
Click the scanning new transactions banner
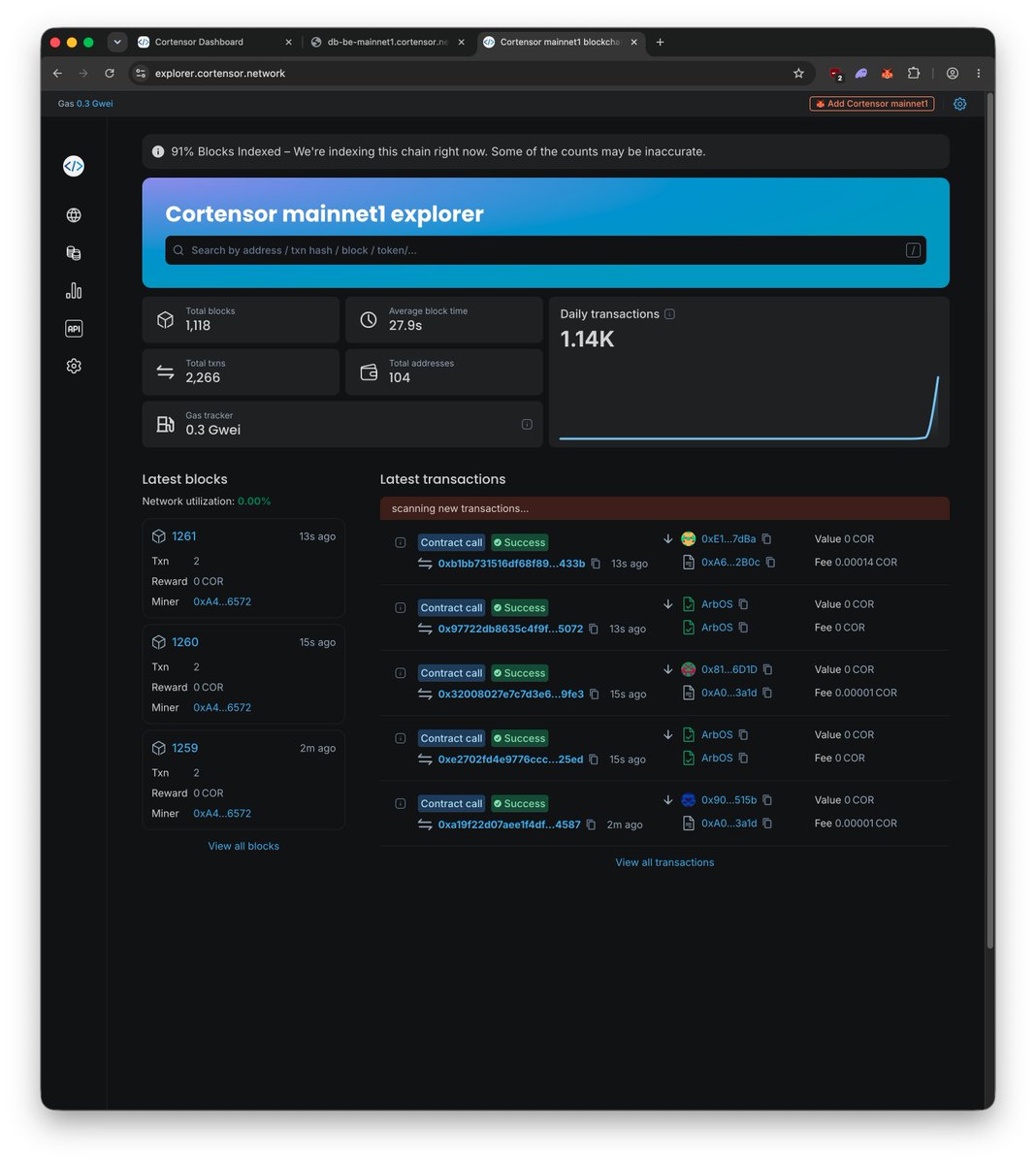tap(664, 508)
